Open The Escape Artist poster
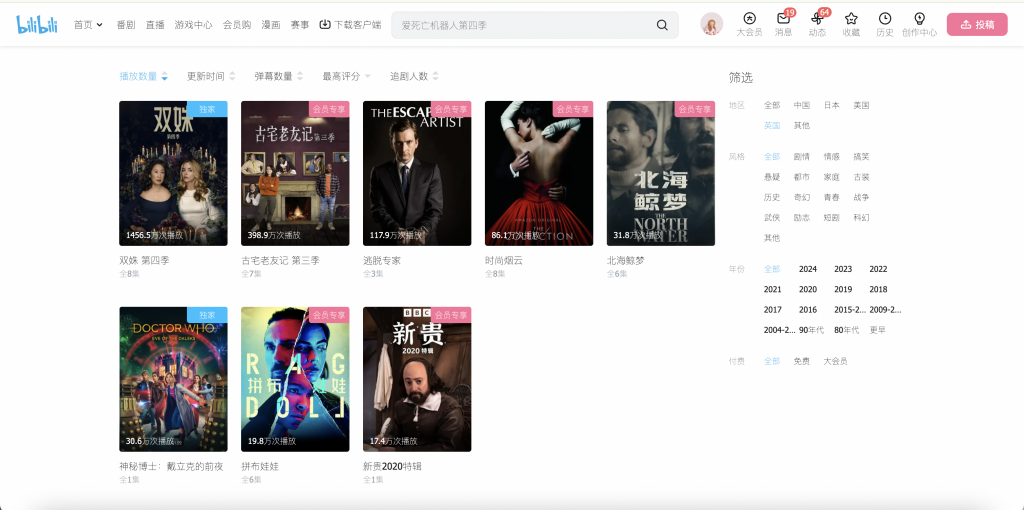1024x510 pixels. (x=417, y=173)
